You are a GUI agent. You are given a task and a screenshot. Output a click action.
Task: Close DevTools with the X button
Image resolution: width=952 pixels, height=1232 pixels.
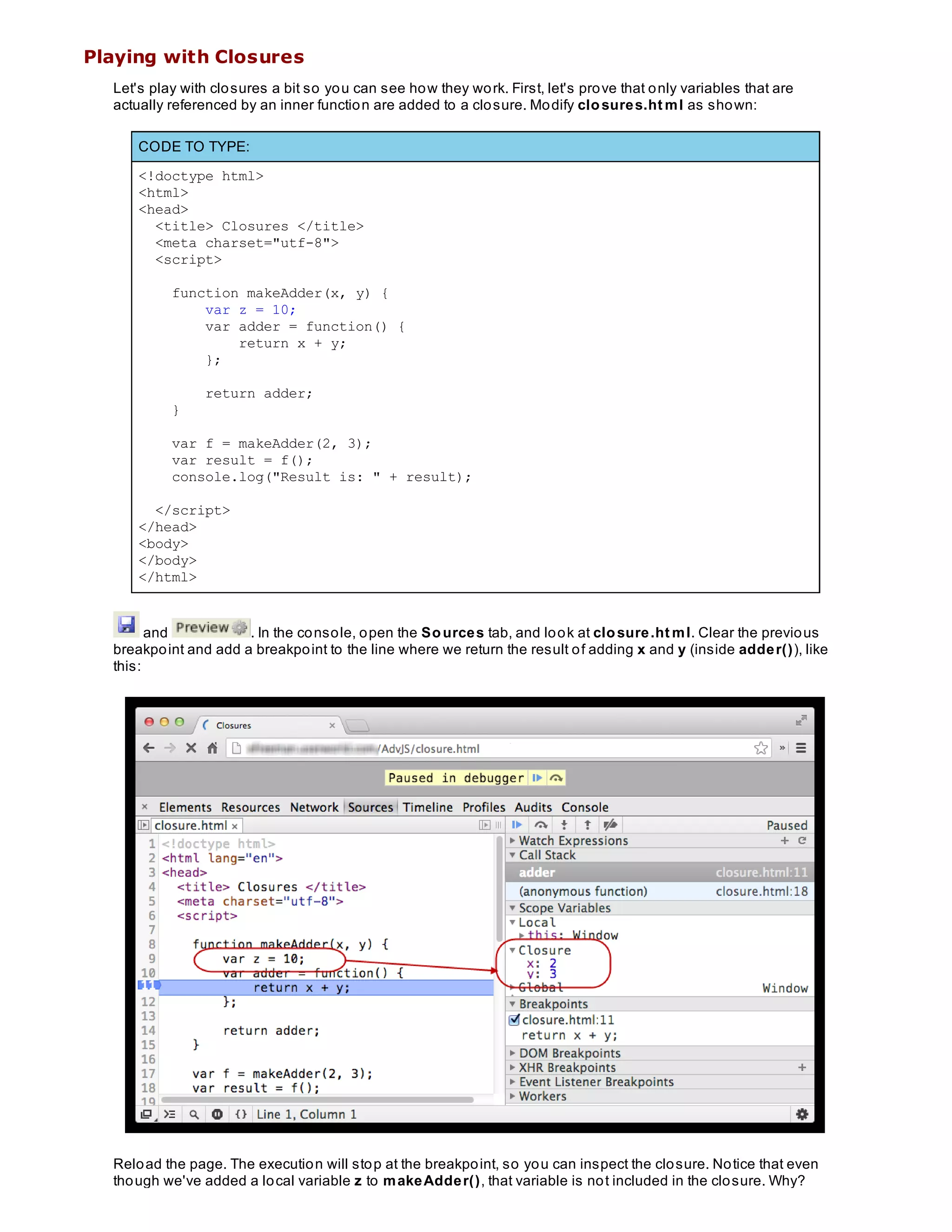[145, 807]
